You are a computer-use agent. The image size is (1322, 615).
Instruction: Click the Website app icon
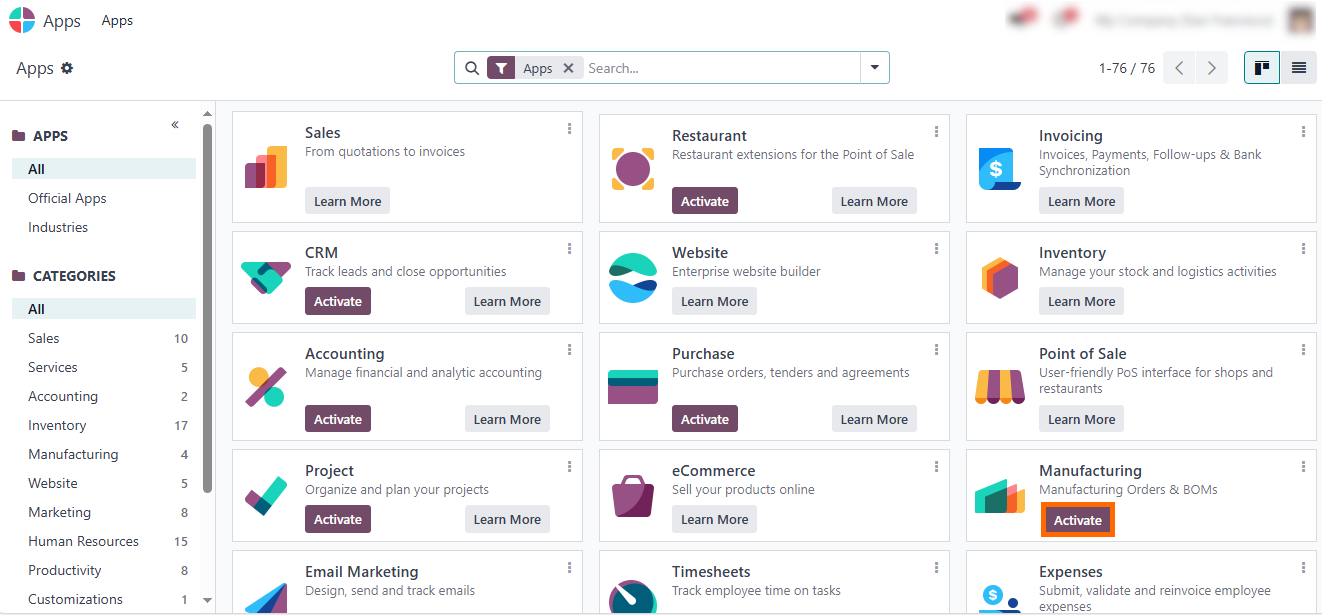point(633,278)
